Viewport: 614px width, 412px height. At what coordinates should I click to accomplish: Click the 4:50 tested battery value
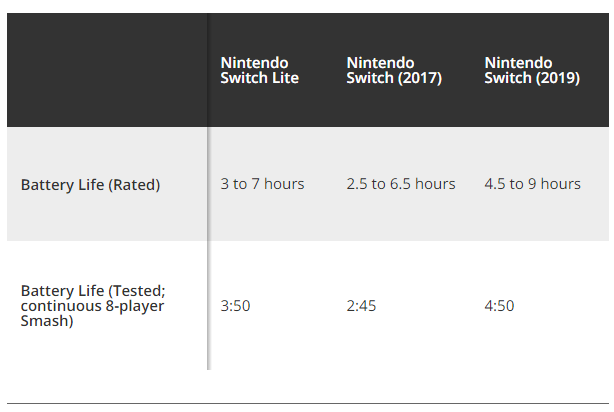tap(499, 305)
